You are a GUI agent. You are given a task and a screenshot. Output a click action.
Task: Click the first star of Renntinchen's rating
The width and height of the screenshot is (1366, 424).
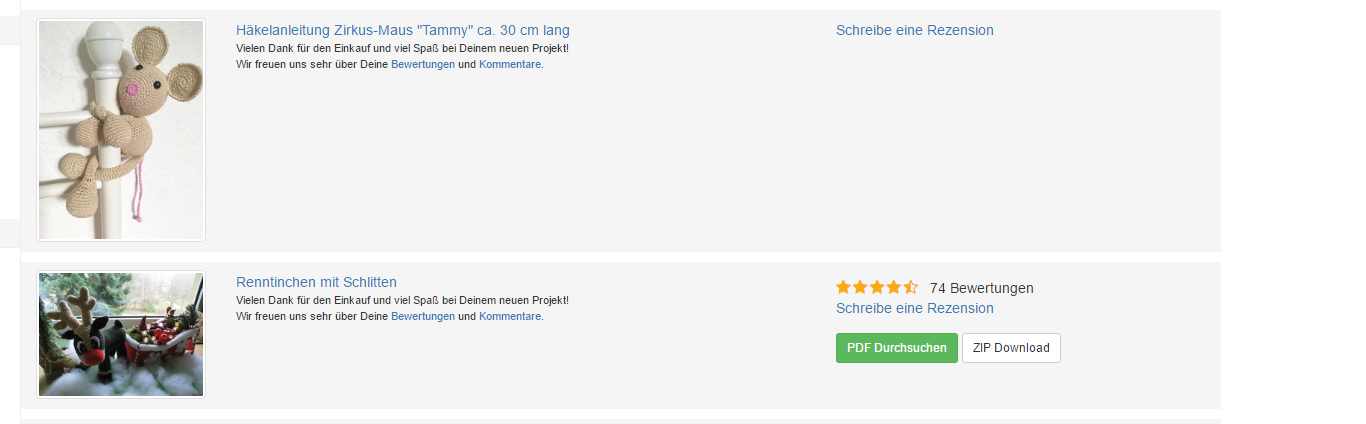[x=843, y=288]
